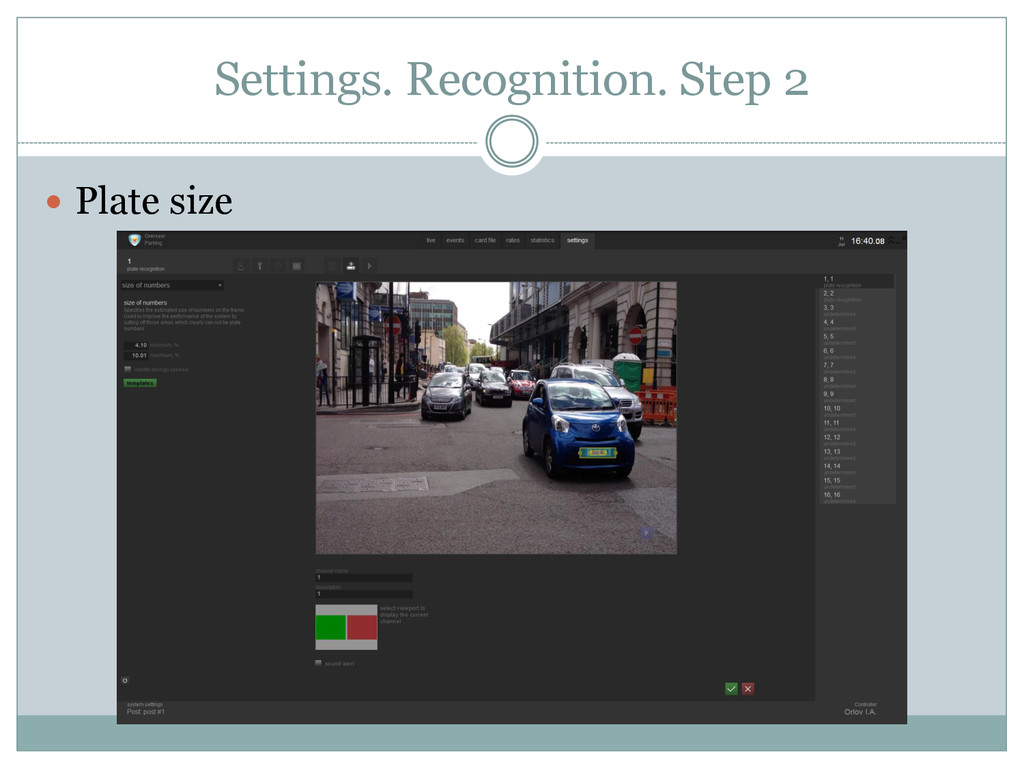Confirm settings with the green checkmark
Viewport: 1024px width, 768px height.
tap(731, 688)
